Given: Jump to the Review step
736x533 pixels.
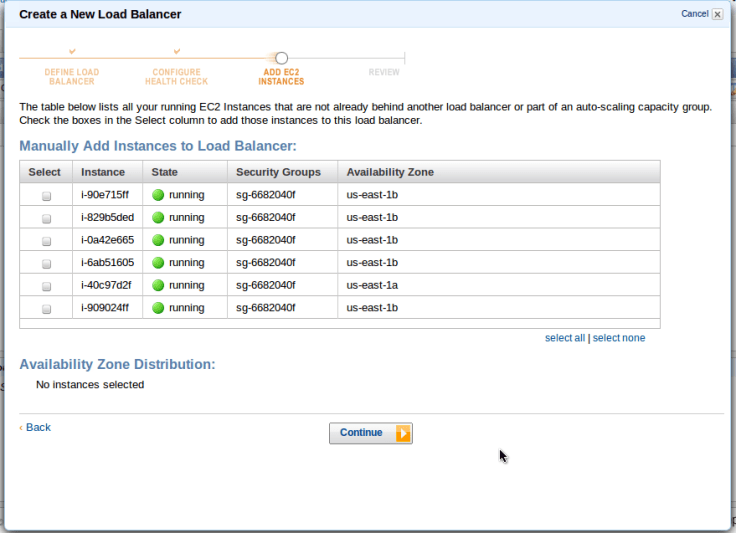Looking at the screenshot, I should [384, 72].
